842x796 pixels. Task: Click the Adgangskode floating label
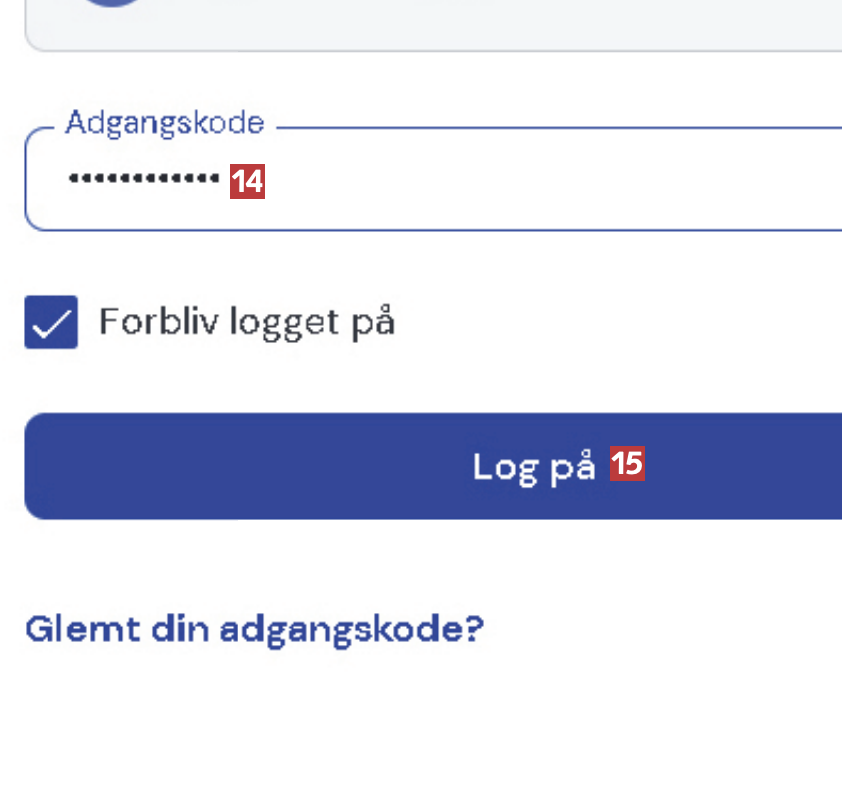[x=165, y=123]
